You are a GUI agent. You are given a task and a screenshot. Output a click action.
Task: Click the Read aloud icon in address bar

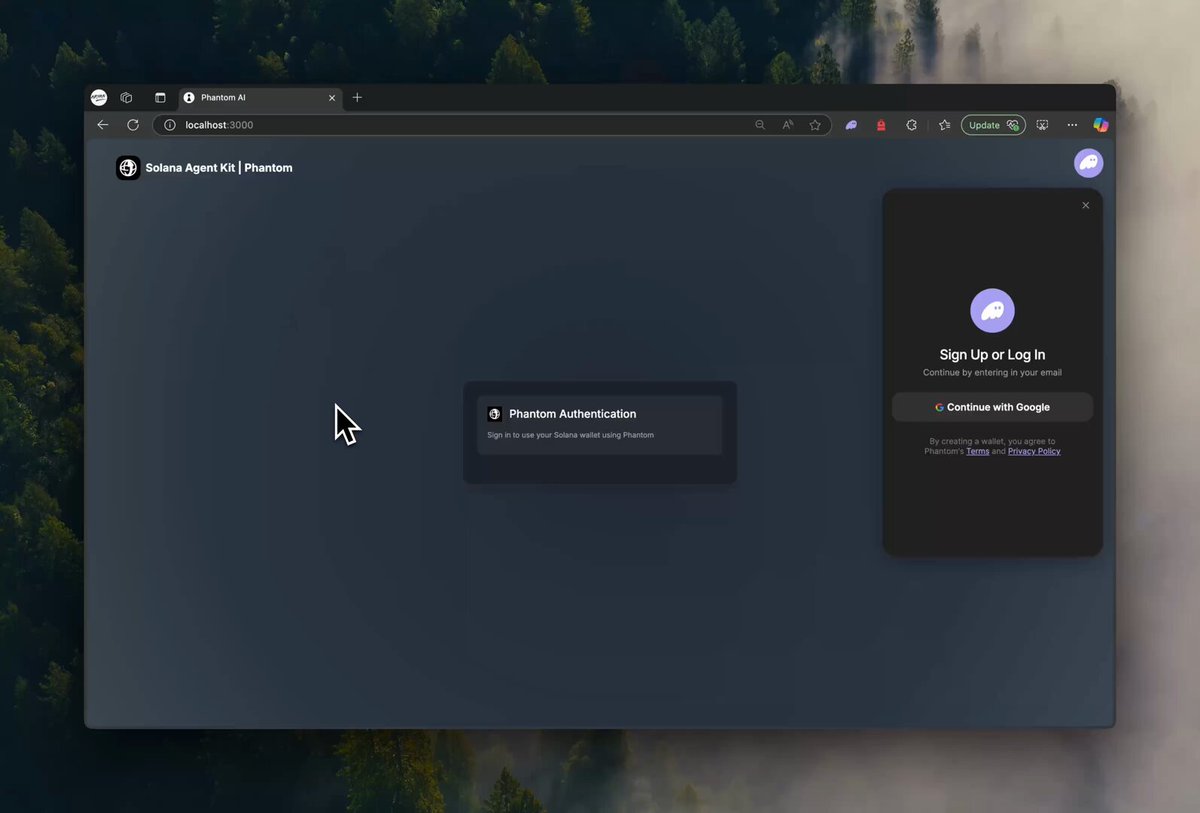[788, 125]
